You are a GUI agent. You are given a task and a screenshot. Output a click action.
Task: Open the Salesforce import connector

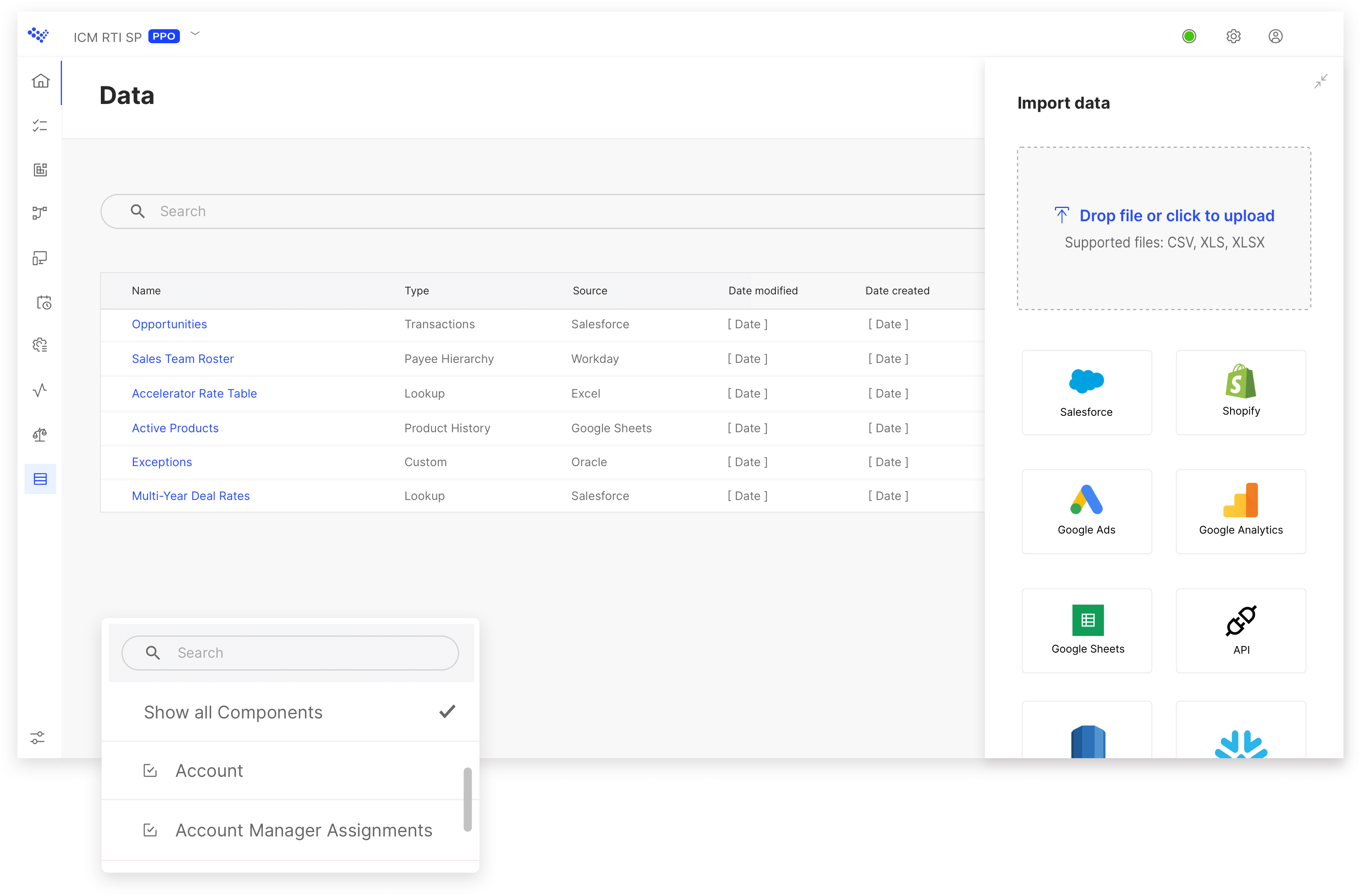coord(1086,392)
